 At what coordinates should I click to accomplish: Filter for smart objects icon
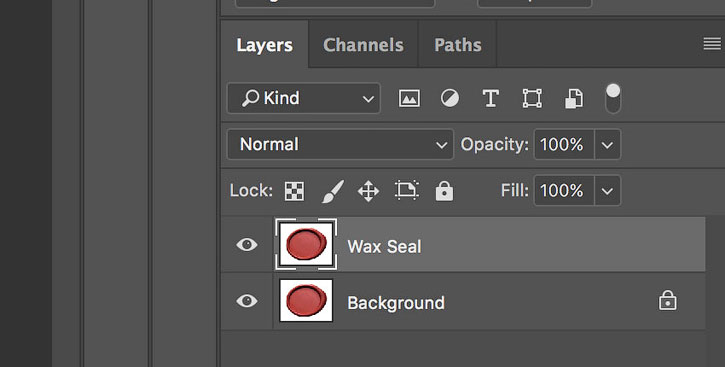[574, 98]
